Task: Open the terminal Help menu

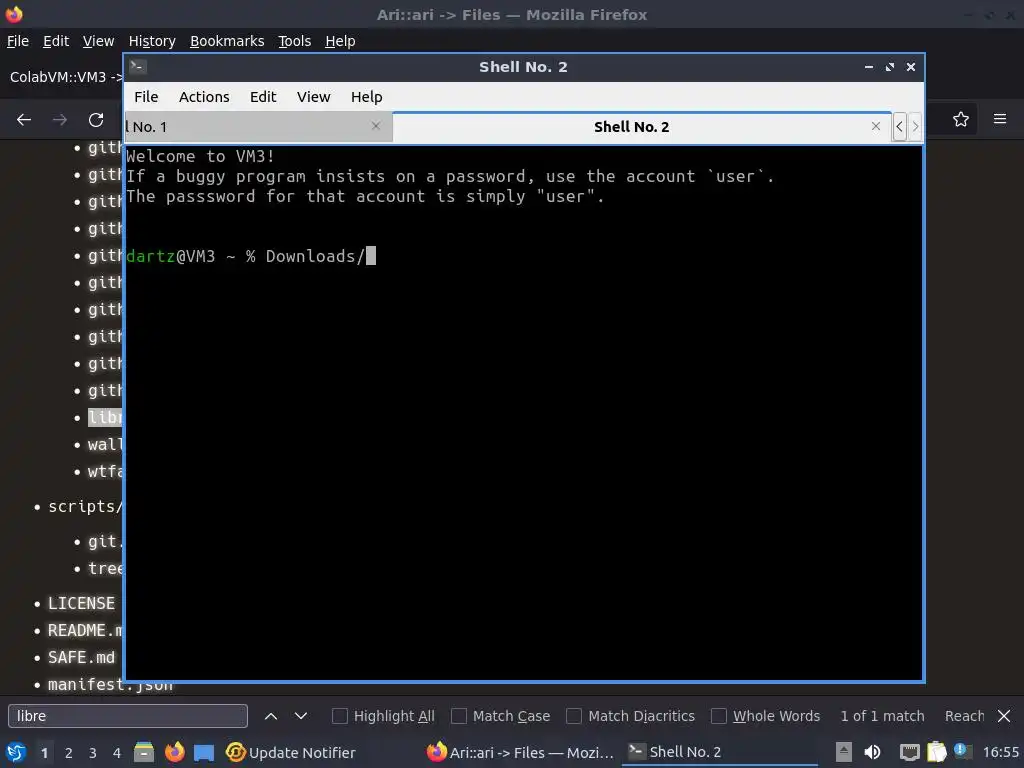Action: pos(366,97)
